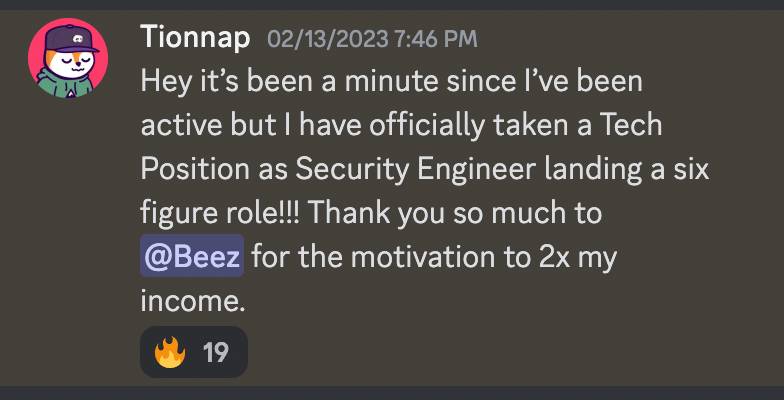Click the word "officially" in the message
The image size is (784, 400).
427,126
